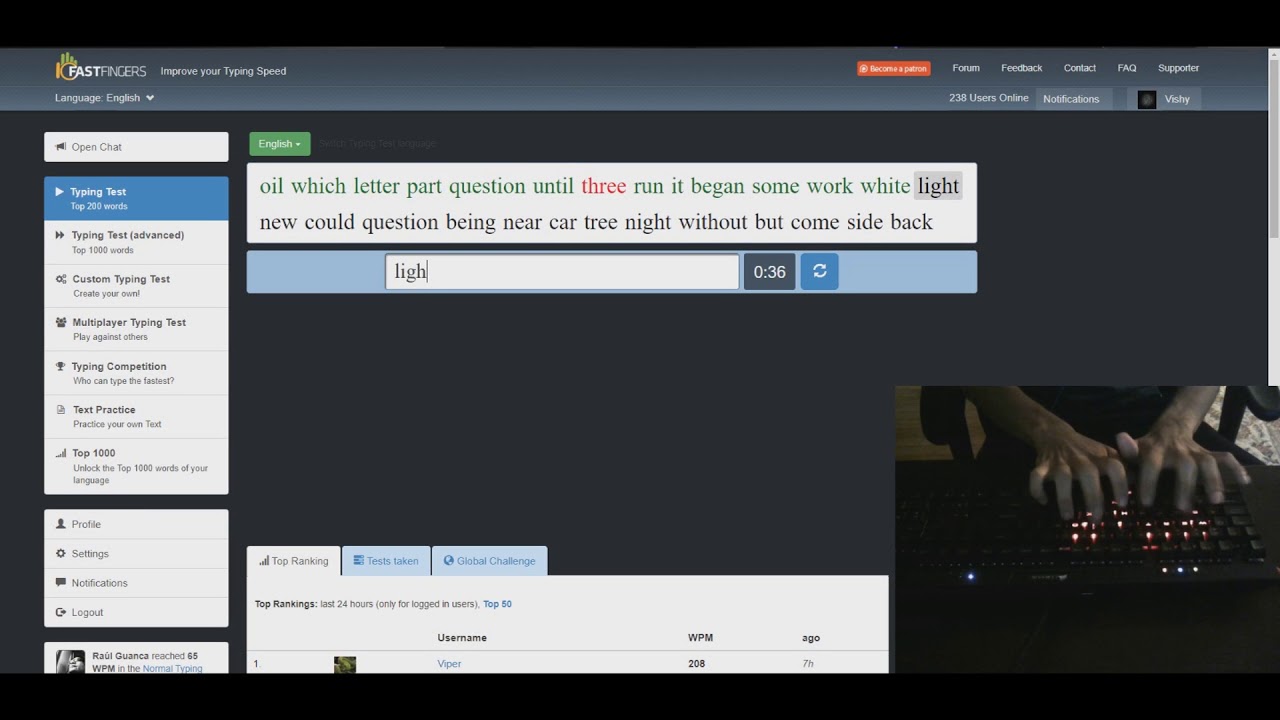The height and width of the screenshot is (720, 1280).
Task: Click the '238 Users Online' text
Action: click(988, 98)
